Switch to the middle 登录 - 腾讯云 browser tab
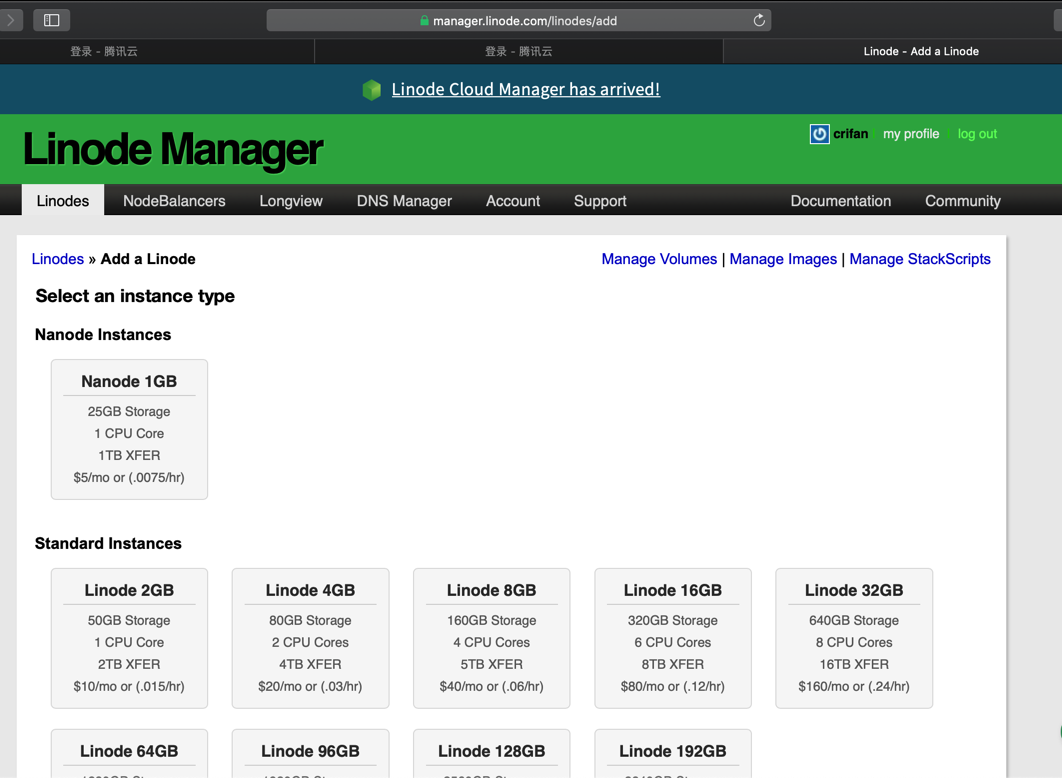The image size is (1062, 778). (519, 51)
